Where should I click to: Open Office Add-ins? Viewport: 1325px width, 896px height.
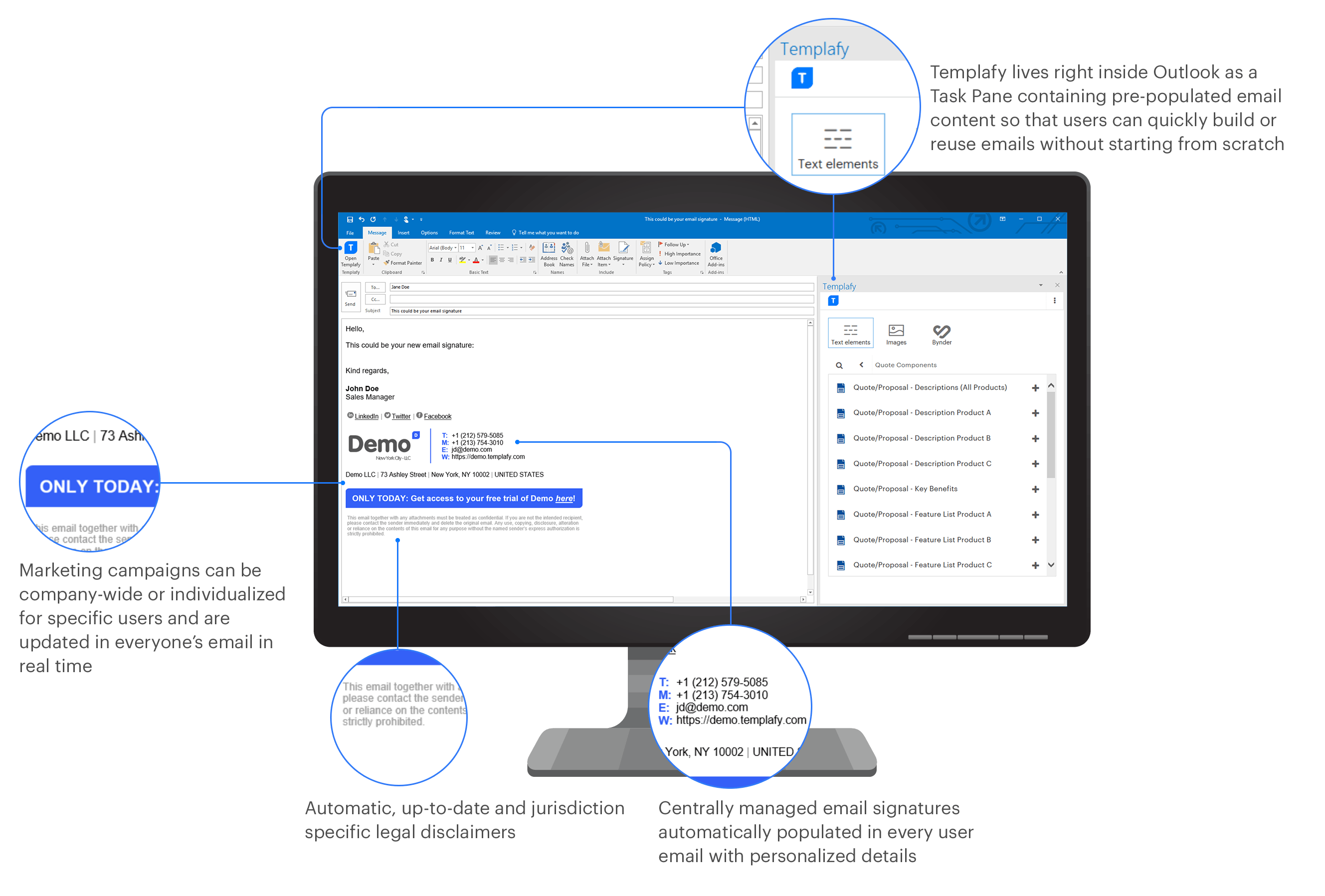[716, 254]
